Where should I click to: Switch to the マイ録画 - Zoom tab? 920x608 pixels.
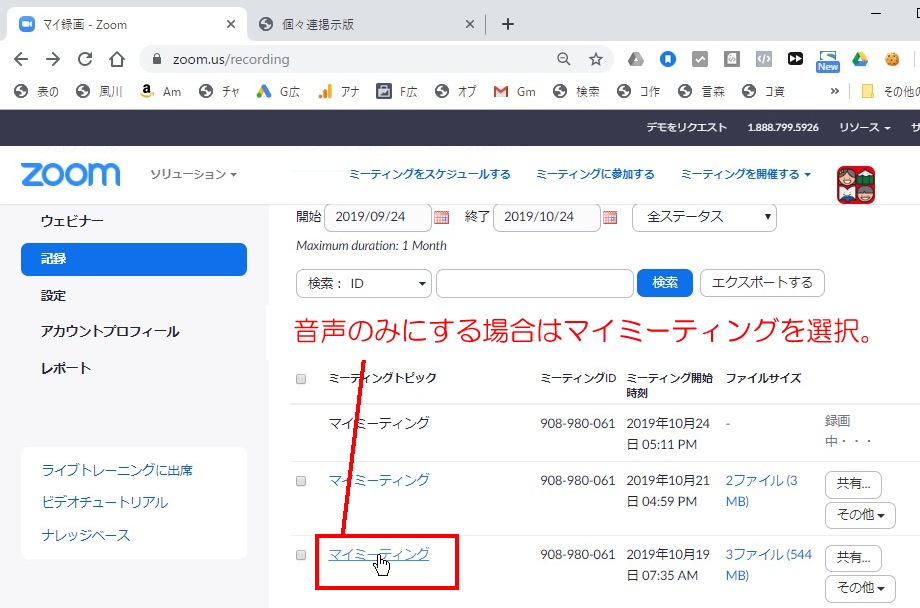pos(126,24)
